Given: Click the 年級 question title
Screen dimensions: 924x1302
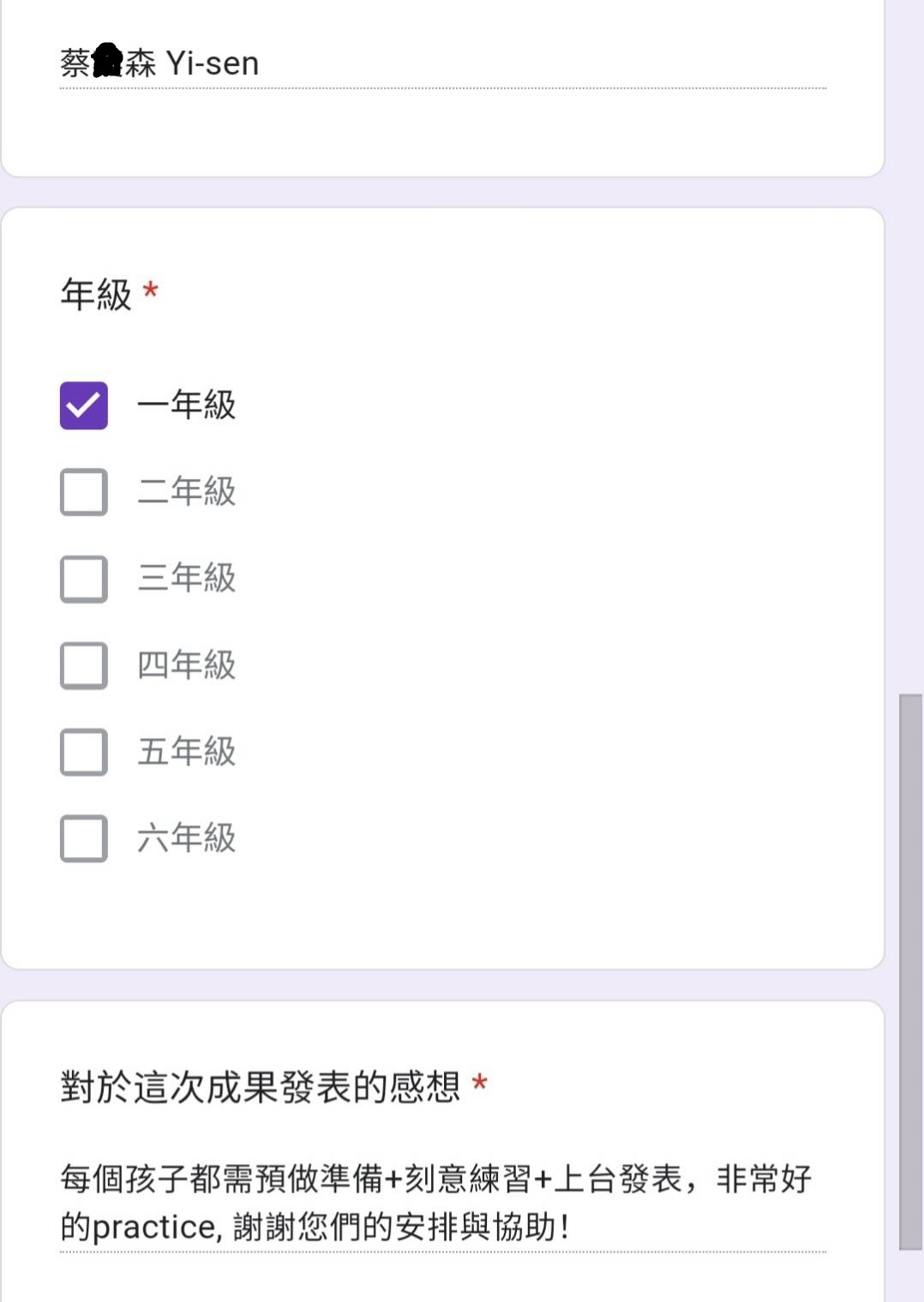Looking at the screenshot, I should pos(96,294).
